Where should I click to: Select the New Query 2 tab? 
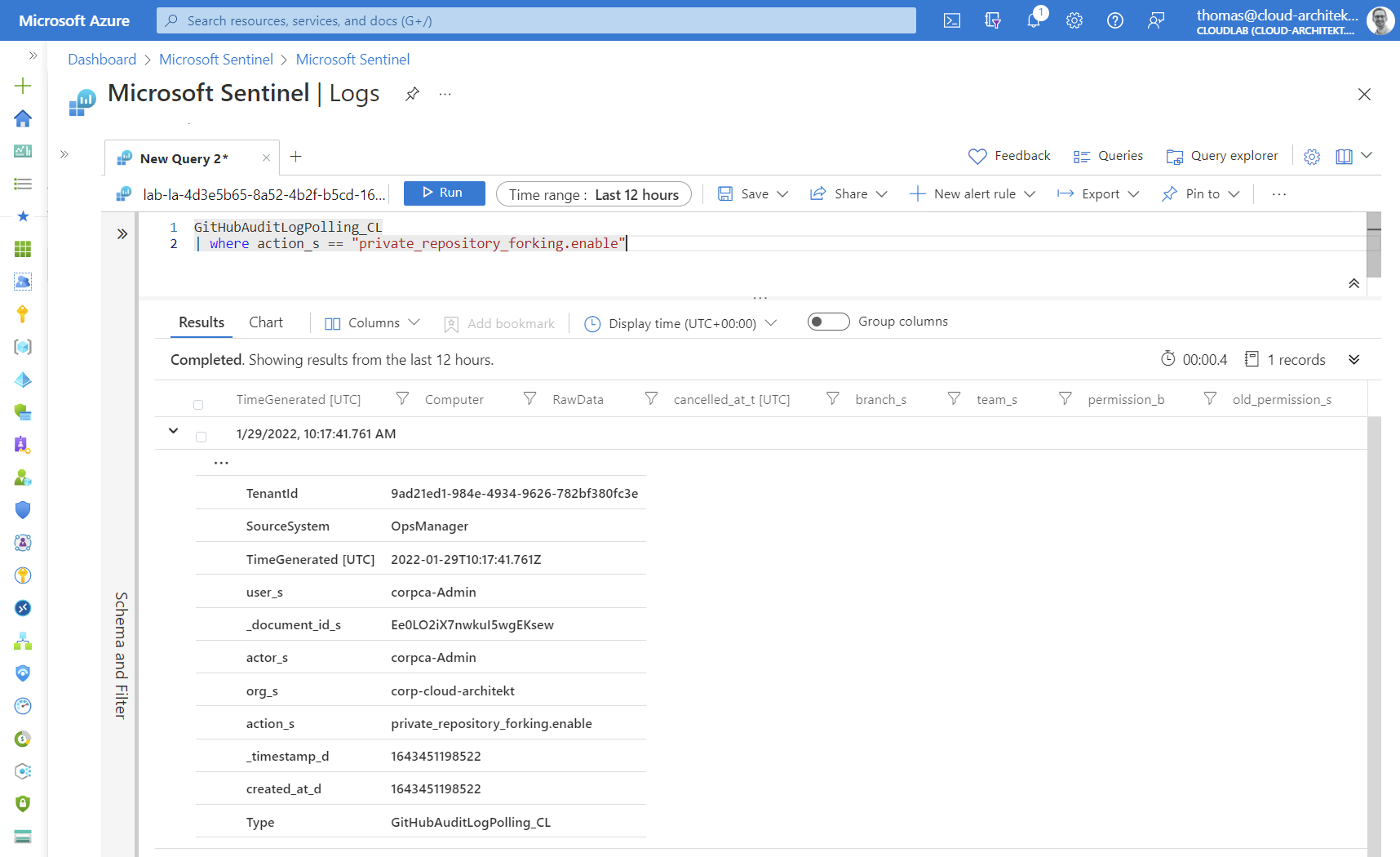(x=184, y=158)
